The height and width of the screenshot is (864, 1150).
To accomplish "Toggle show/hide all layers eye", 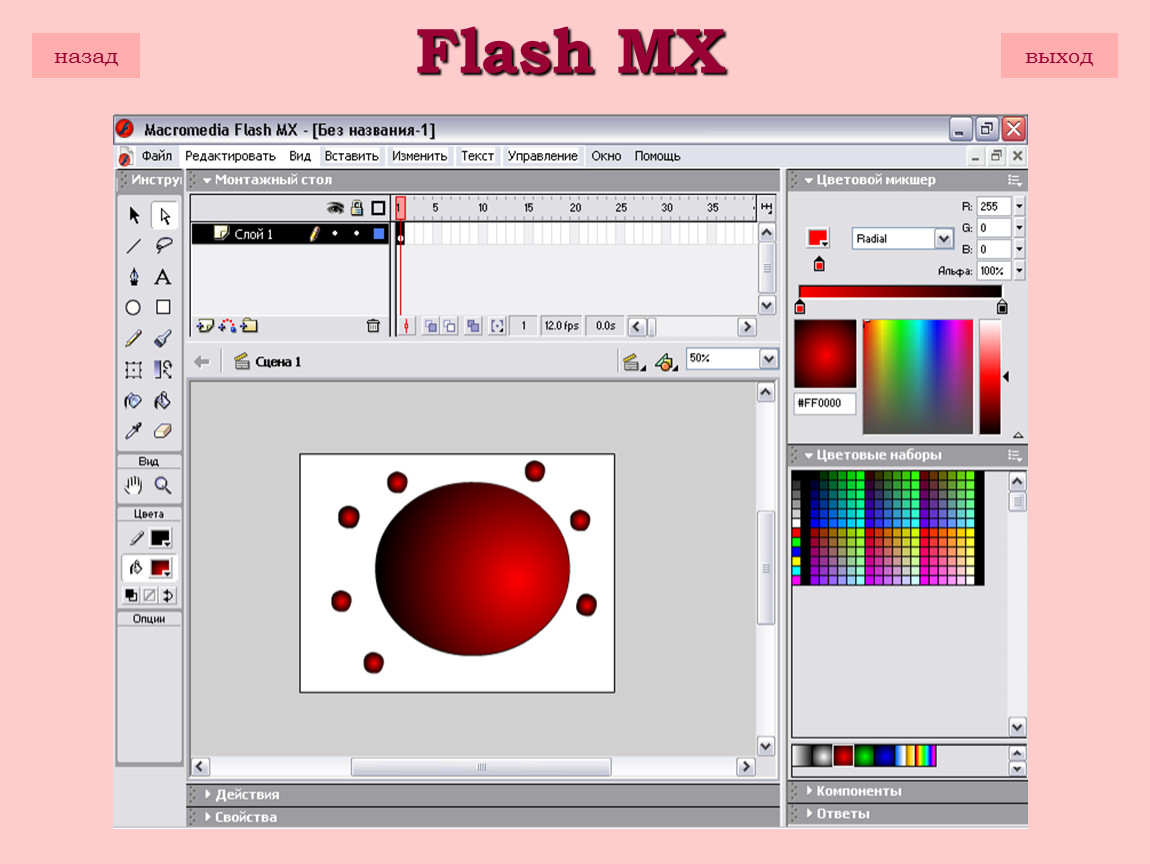I will click(335, 208).
